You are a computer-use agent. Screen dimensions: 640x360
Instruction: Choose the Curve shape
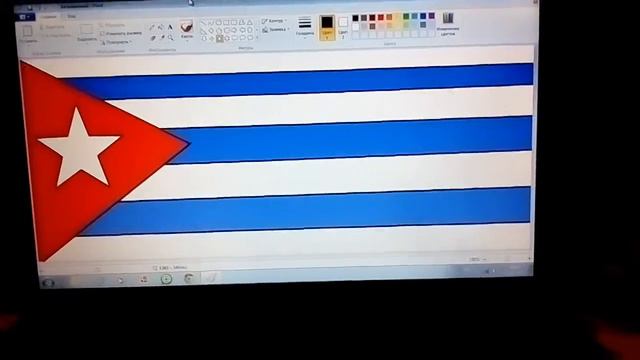click(x=211, y=23)
